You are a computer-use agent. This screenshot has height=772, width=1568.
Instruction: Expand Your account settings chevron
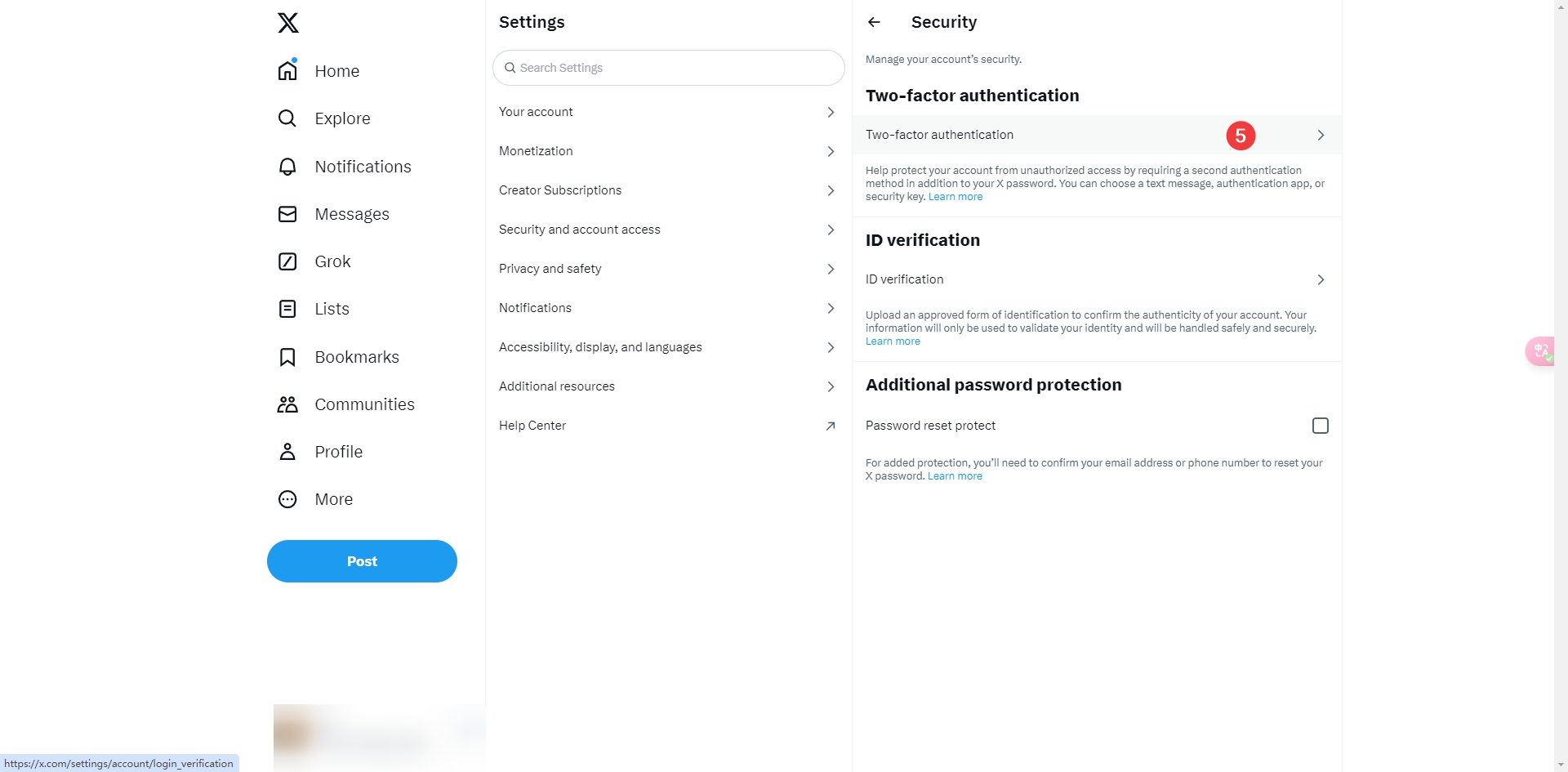(831, 112)
